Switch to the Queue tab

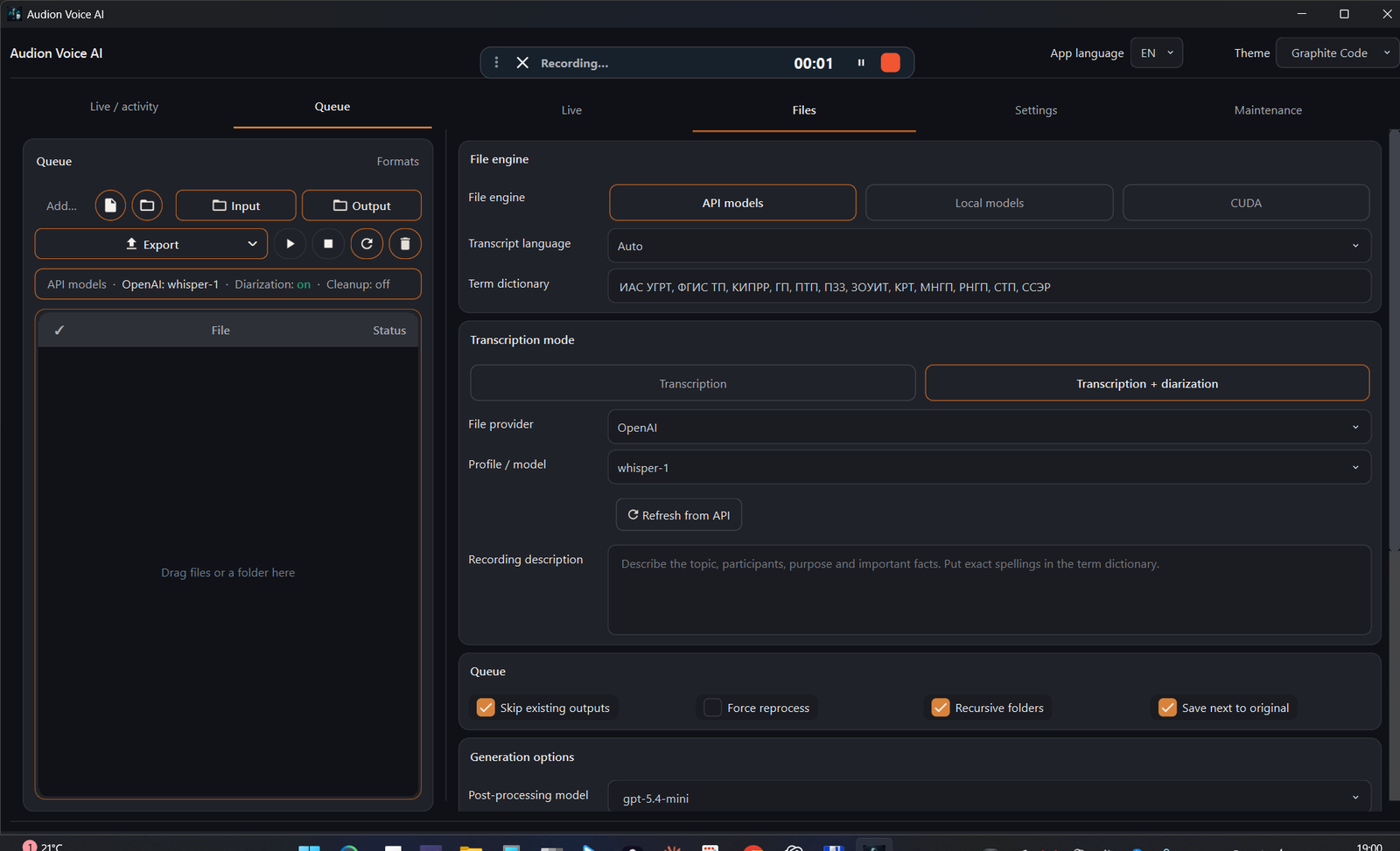(x=332, y=107)
